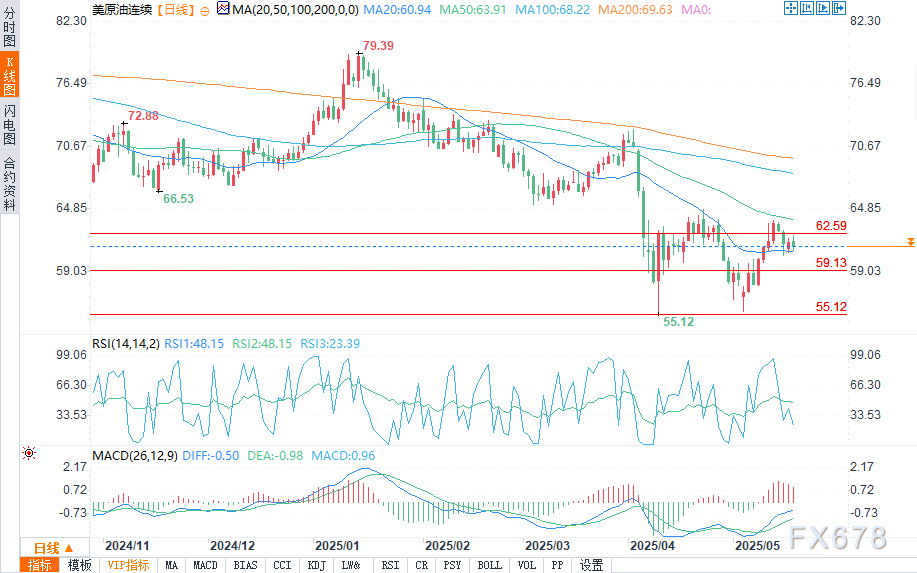
Task: Switch to the 模板 tab
Action: point(80,565)
